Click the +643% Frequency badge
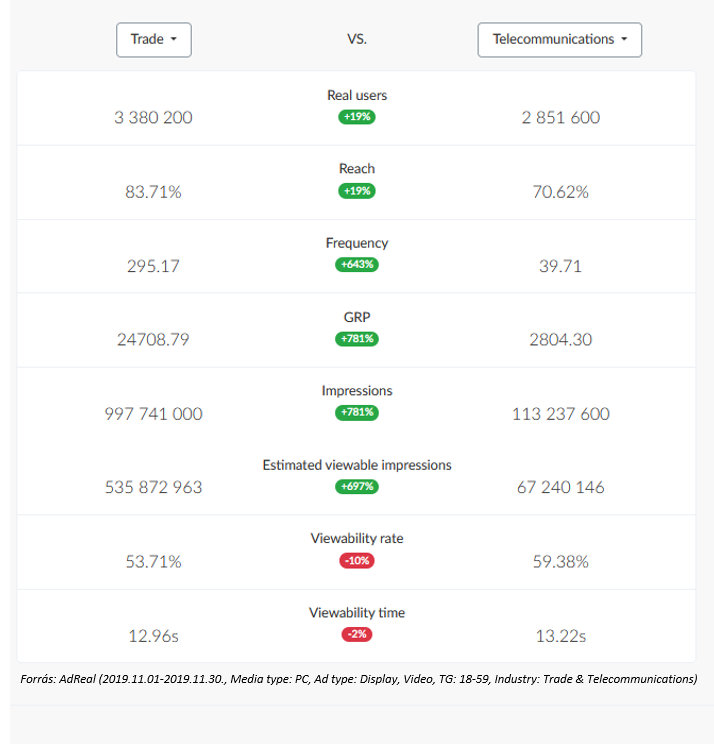Screen dimensions: 714x744 click(x=357, y=265)
